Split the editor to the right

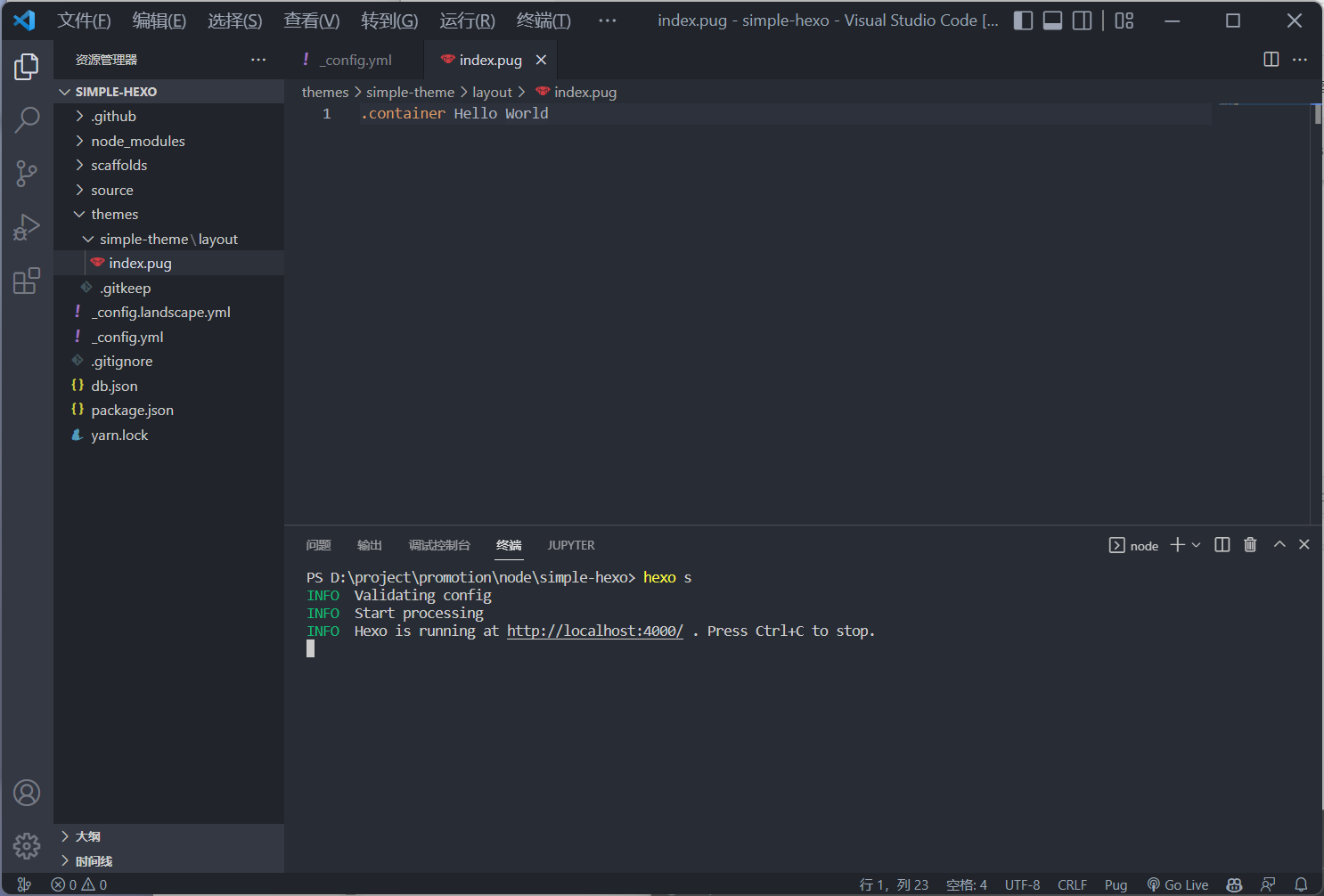pos(1271,60)
